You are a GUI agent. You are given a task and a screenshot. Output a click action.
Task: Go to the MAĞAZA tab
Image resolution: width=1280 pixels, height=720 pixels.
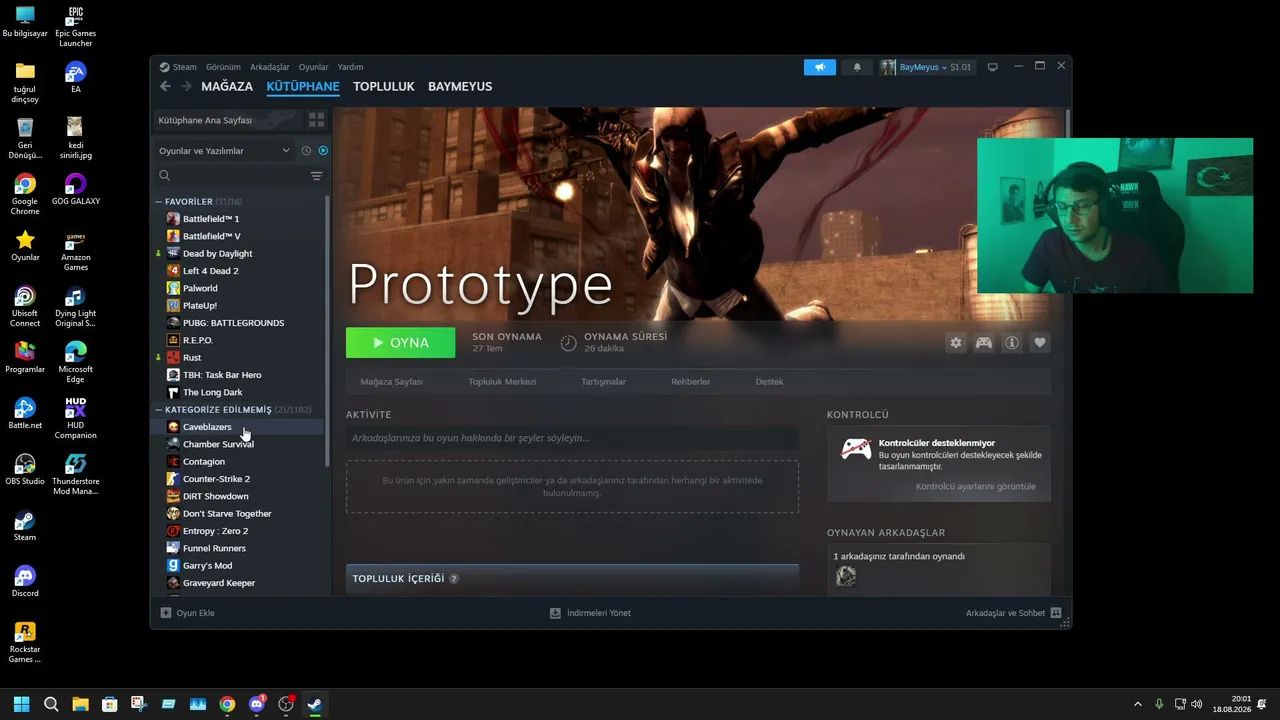pyautogui.click(x=227, y=87)
